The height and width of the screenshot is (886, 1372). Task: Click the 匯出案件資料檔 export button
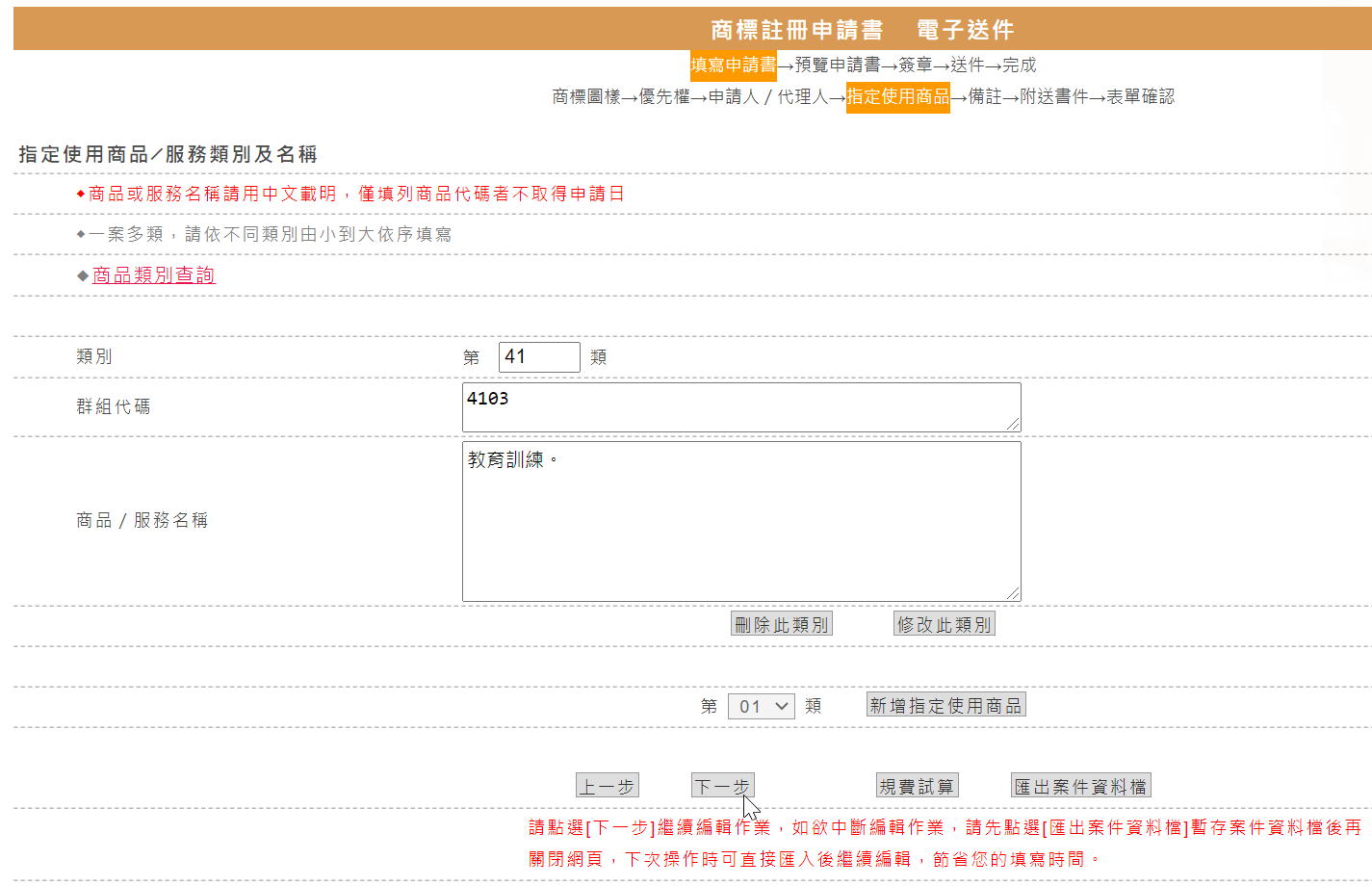[1080, 786]
